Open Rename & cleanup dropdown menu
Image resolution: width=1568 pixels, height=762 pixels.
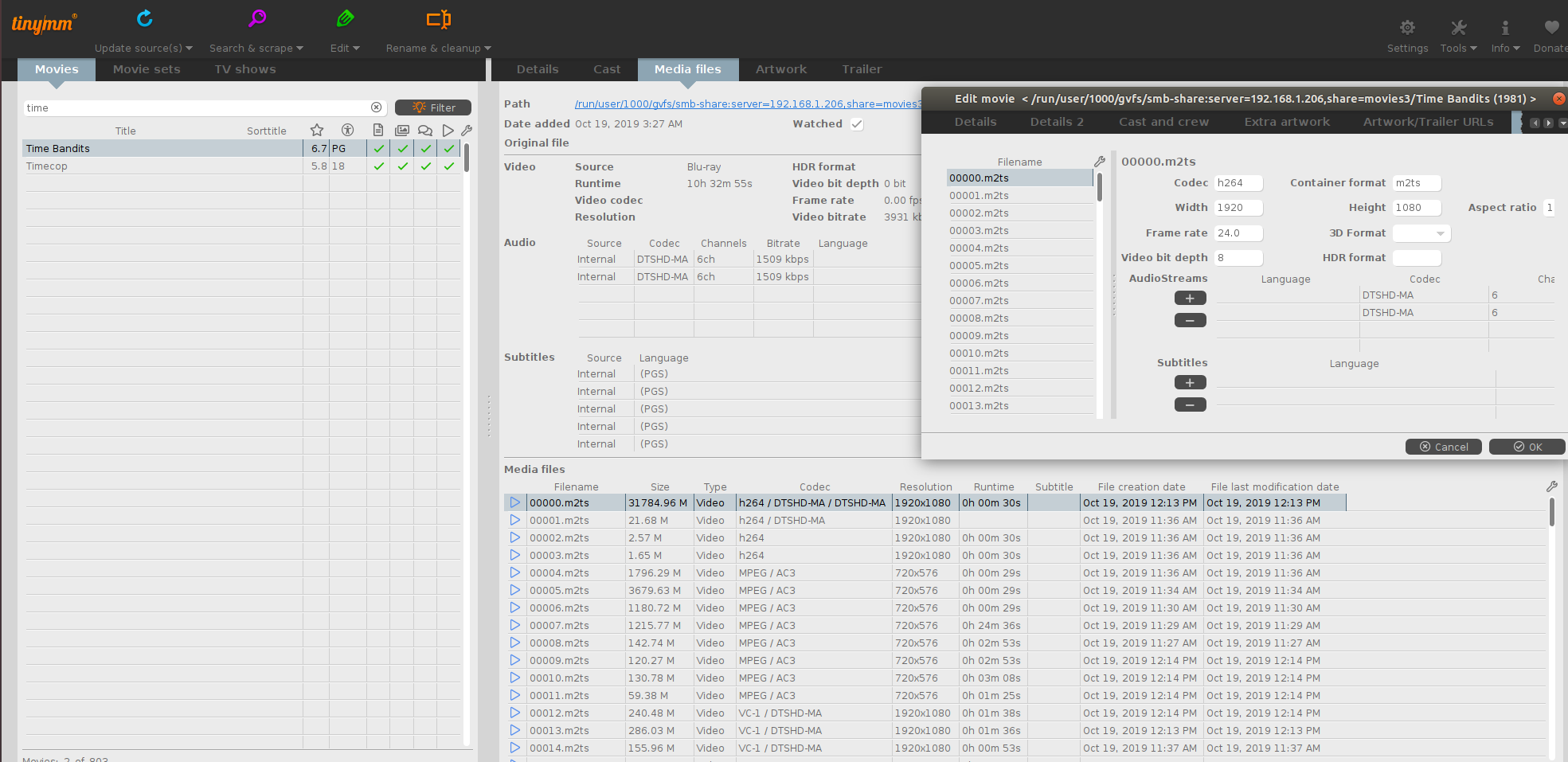click(487, 49)
